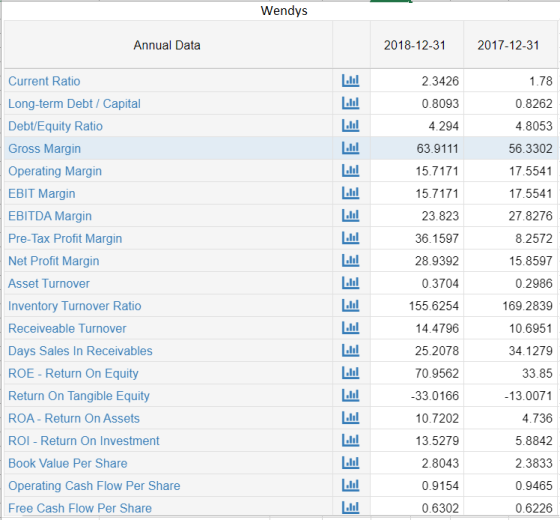Click the 56.3302 Gross Margin value
The image size is (560, 520).
click(x=530, y=149)
